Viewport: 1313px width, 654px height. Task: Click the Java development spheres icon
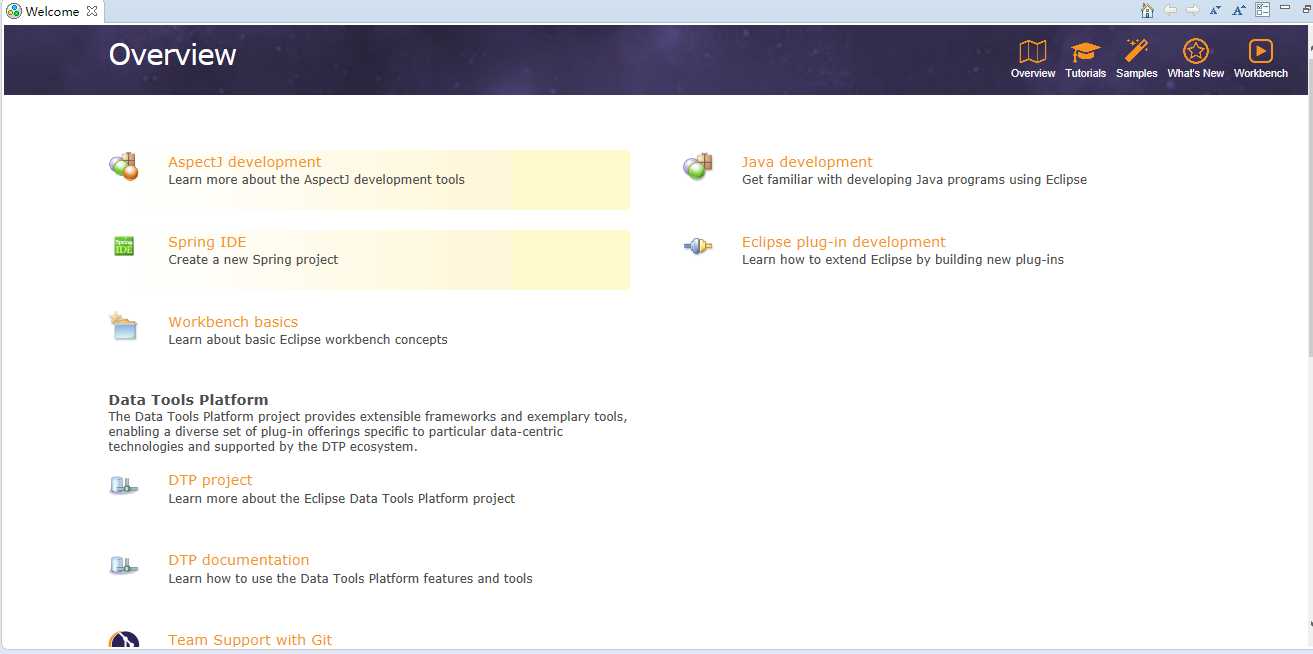697,166
